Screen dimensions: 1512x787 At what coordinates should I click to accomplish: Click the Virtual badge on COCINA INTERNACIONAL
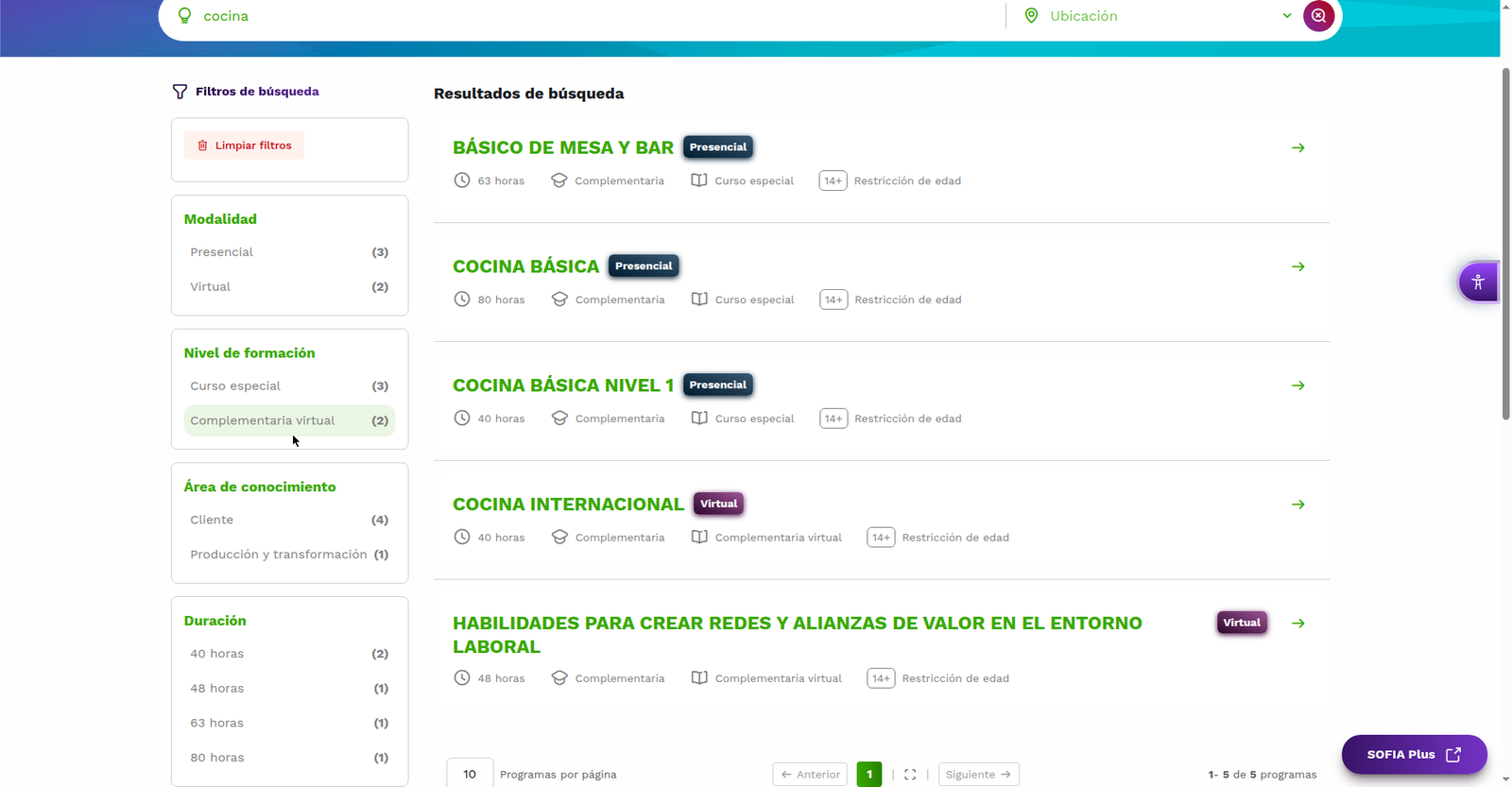[x=718, y=505]
